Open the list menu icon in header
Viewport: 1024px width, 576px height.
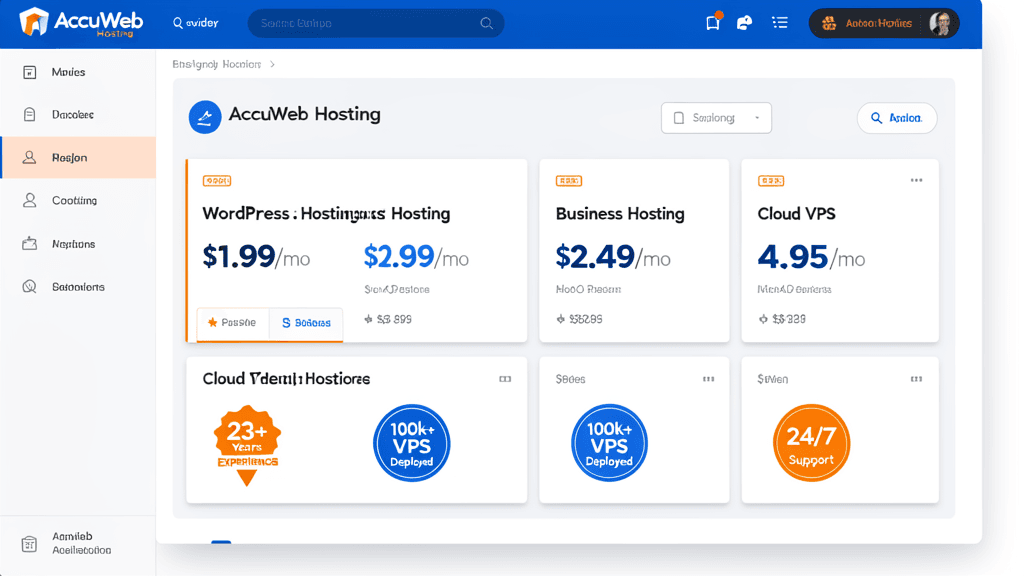[x=780, y=23]
